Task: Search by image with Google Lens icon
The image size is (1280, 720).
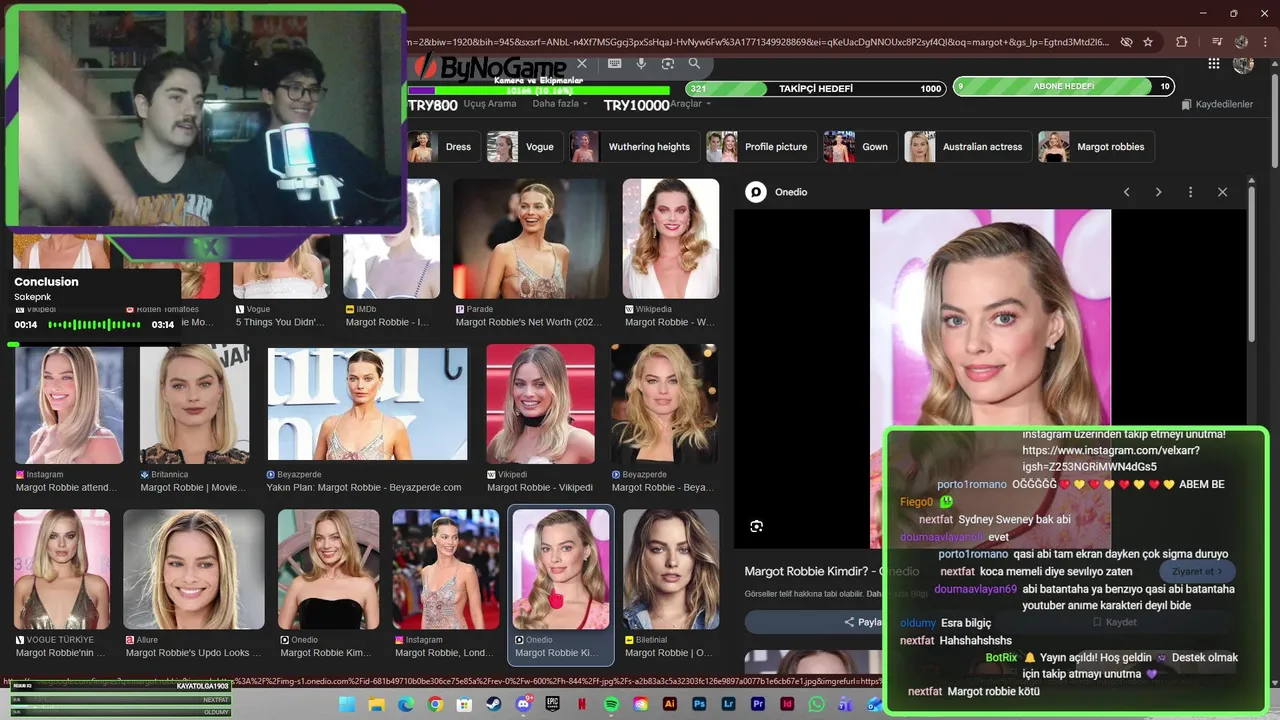Action: pos(668,64)
